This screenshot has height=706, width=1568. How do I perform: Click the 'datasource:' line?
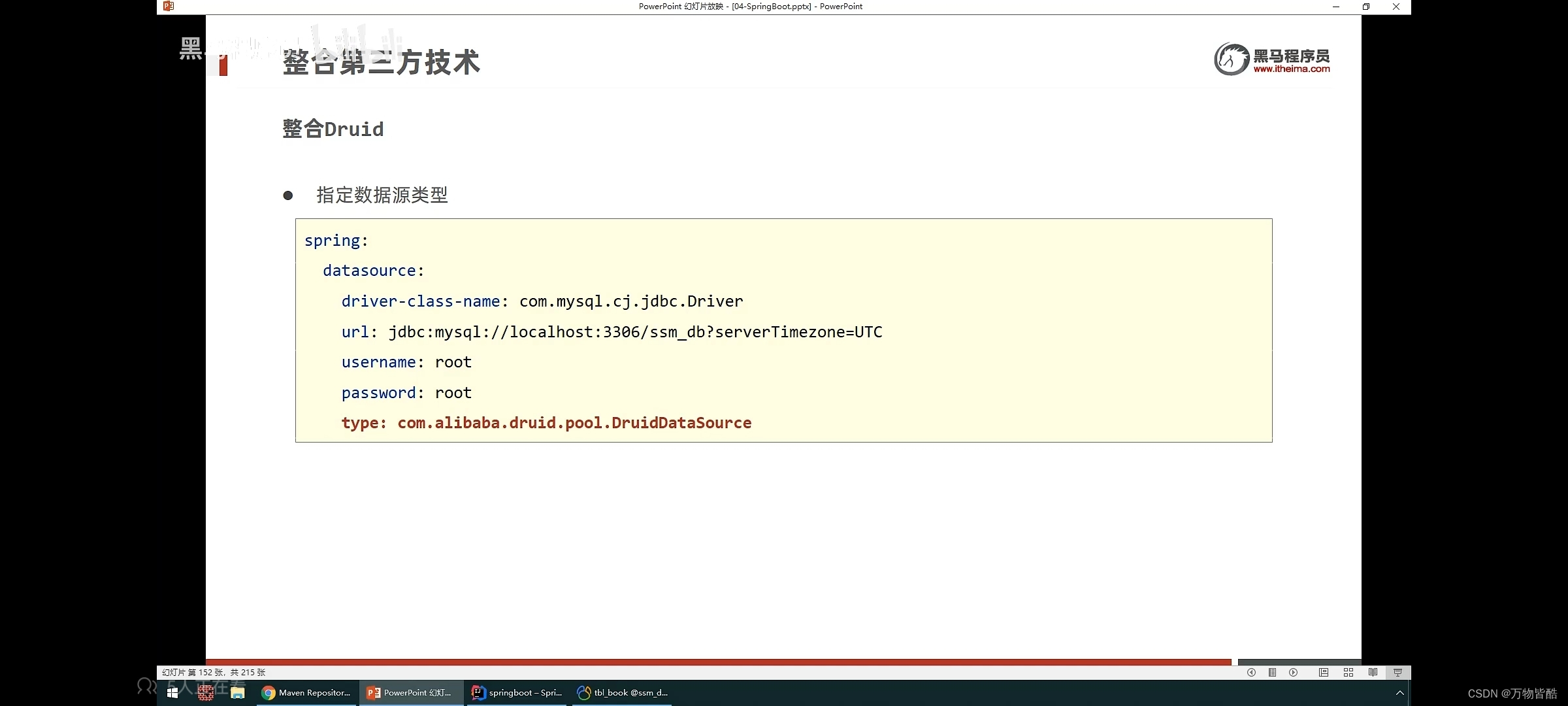pos(374,271)
